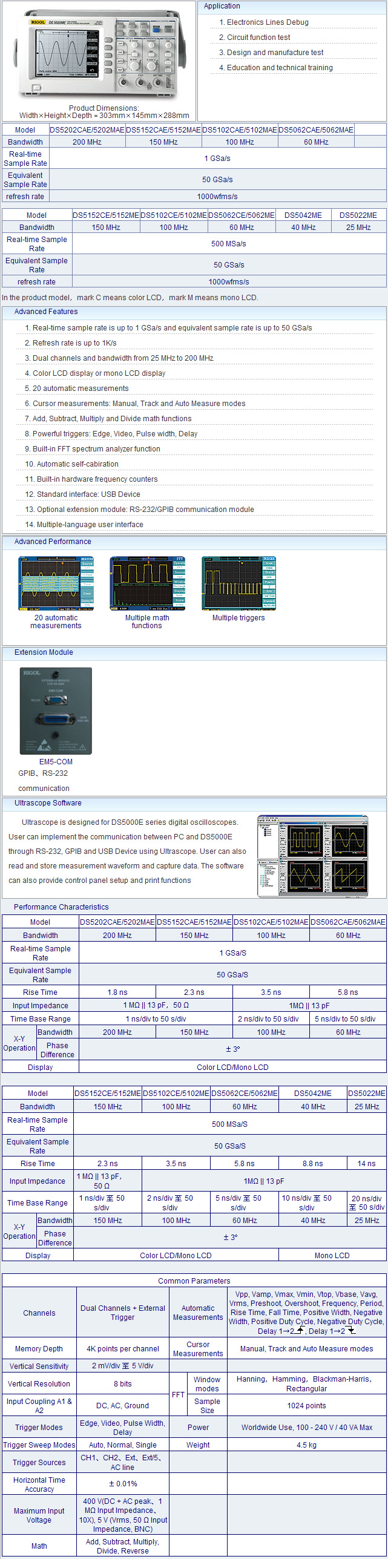The width and height of the screenshot is (388, 1568).
Task: Click the '14 ns' Rise Time cell
Action: coord(367,1164)
